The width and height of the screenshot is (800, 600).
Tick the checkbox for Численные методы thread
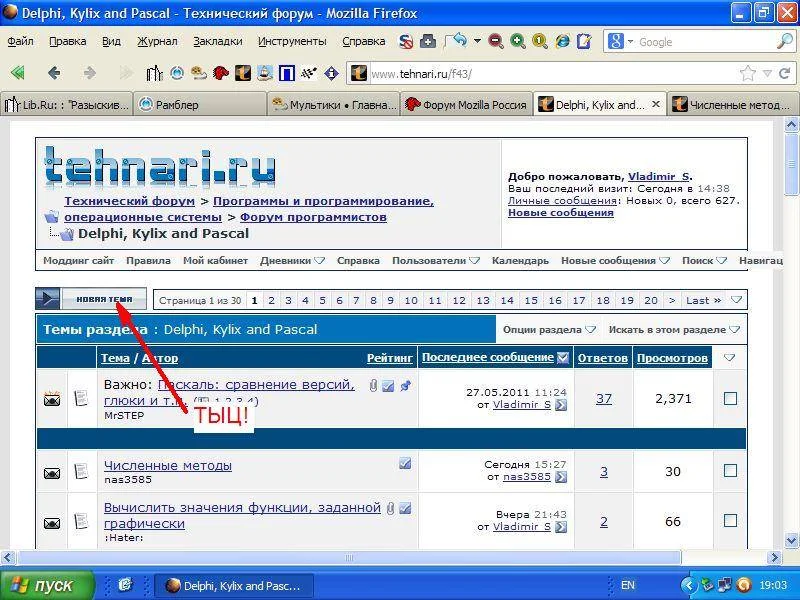click(x=730, y=470)
